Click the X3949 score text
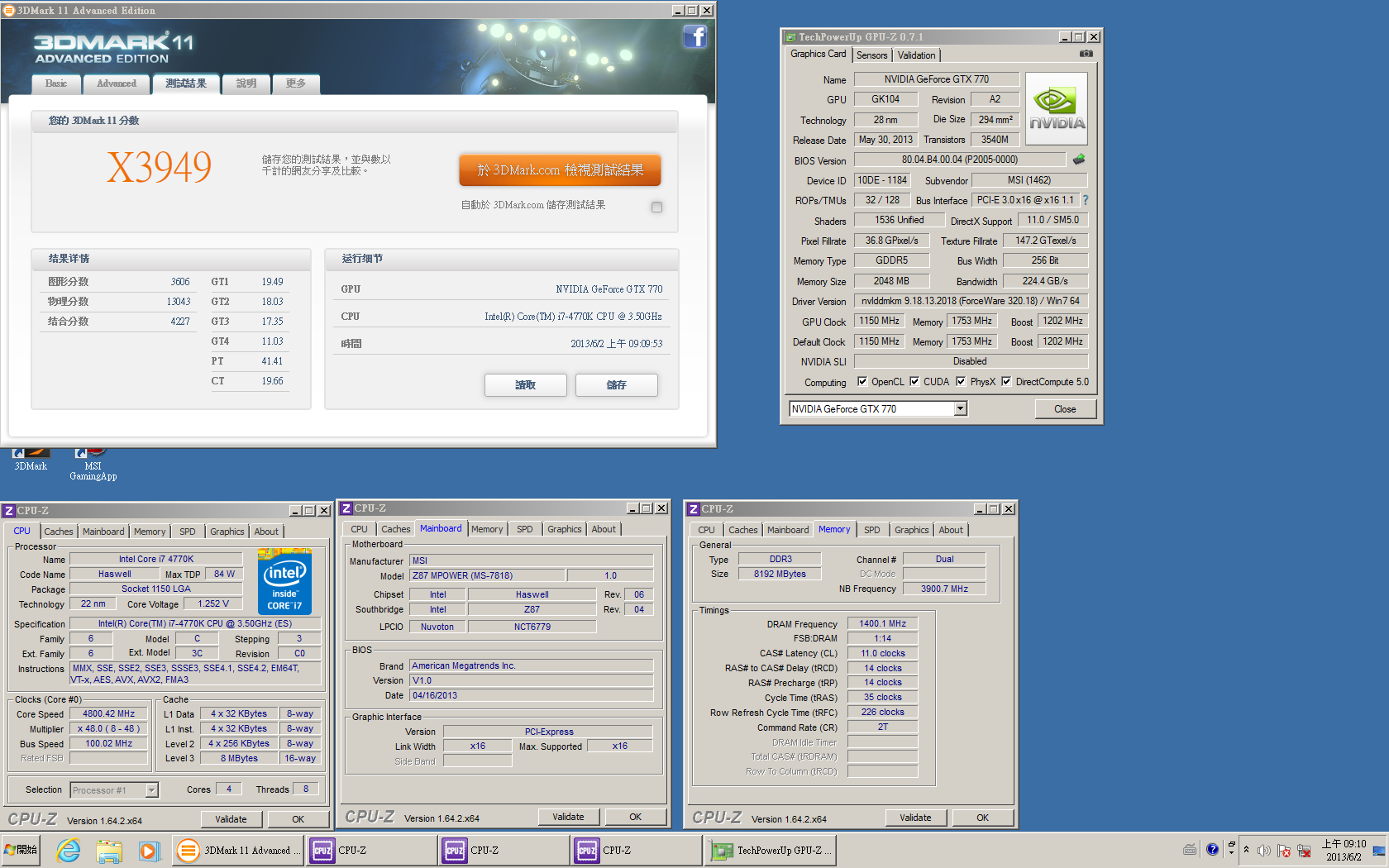Screen dimensions: 1389x868 tap(160, 168)
